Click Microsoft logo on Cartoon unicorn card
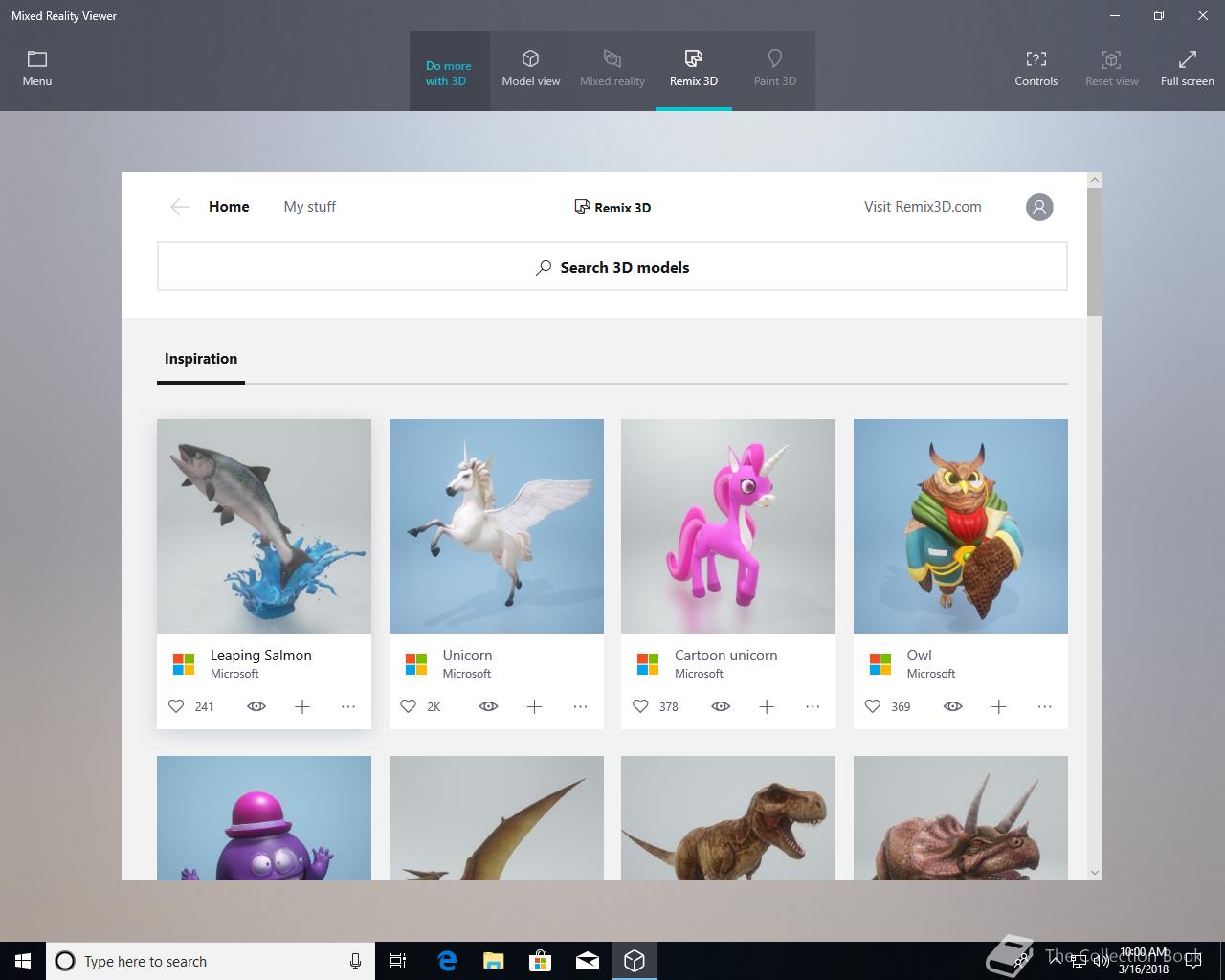 click(648, 664)
